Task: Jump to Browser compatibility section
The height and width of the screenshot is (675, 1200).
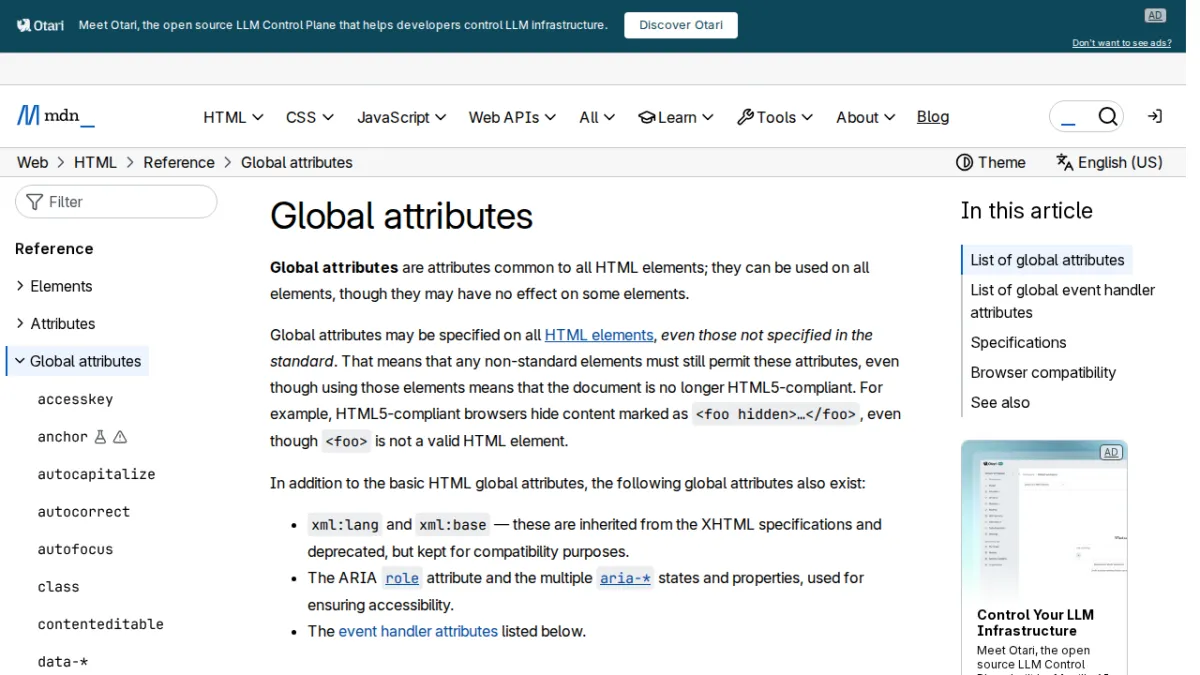Action: (x=1043, y=372)
